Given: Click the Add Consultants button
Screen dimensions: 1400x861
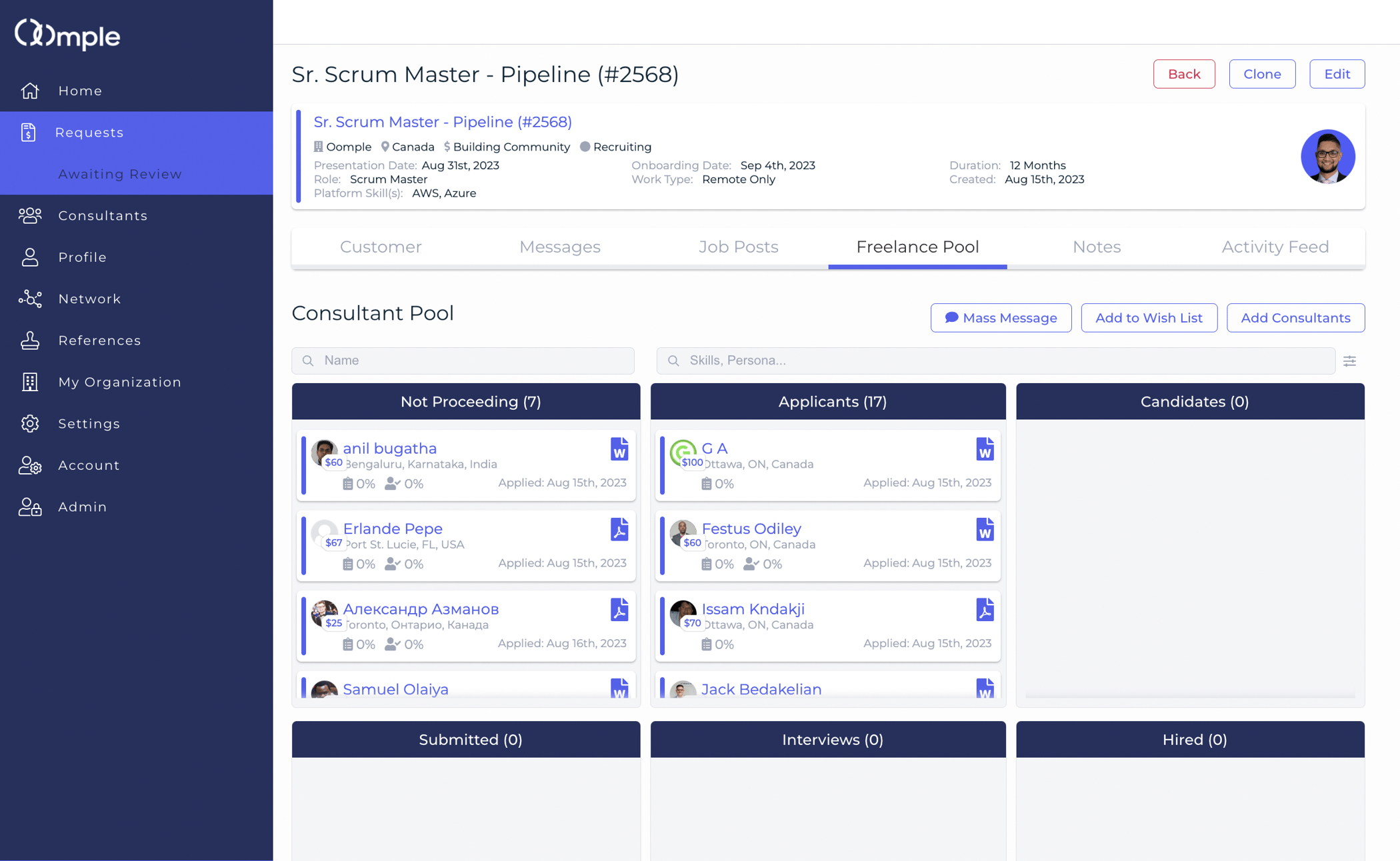Looking at the screenshot, I should 1296,318.
